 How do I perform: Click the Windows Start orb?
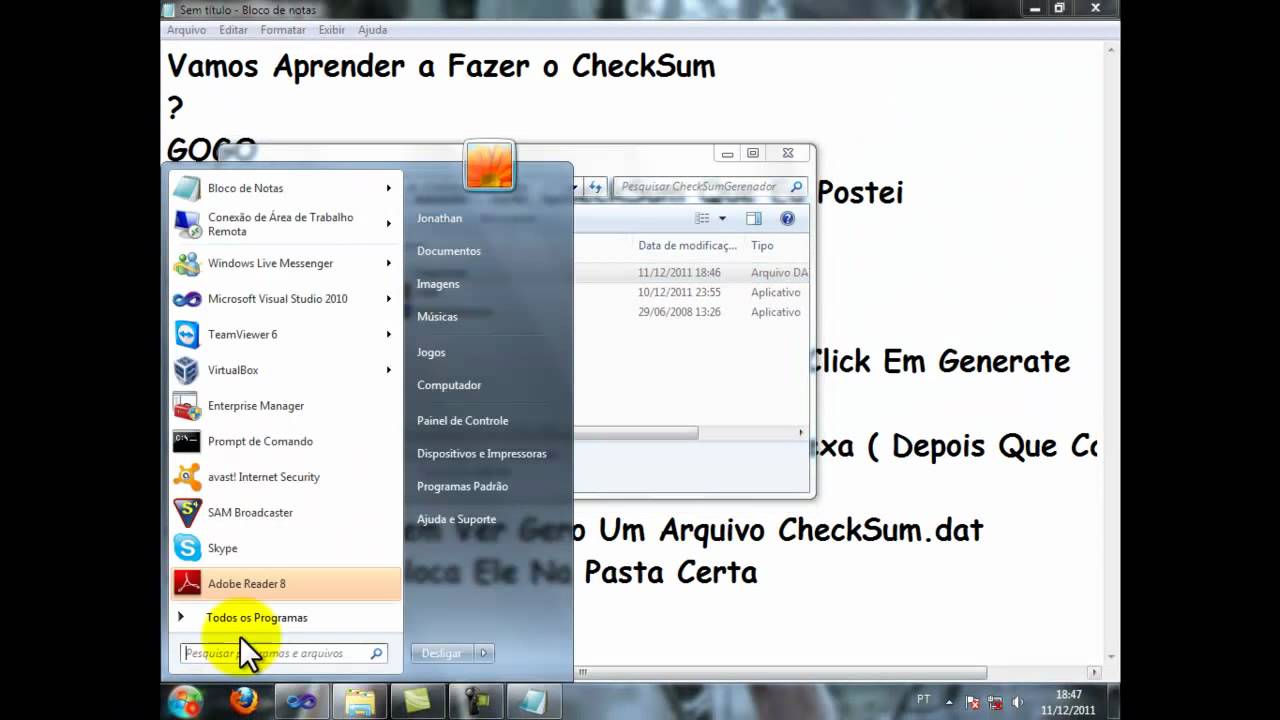(186, 702)
